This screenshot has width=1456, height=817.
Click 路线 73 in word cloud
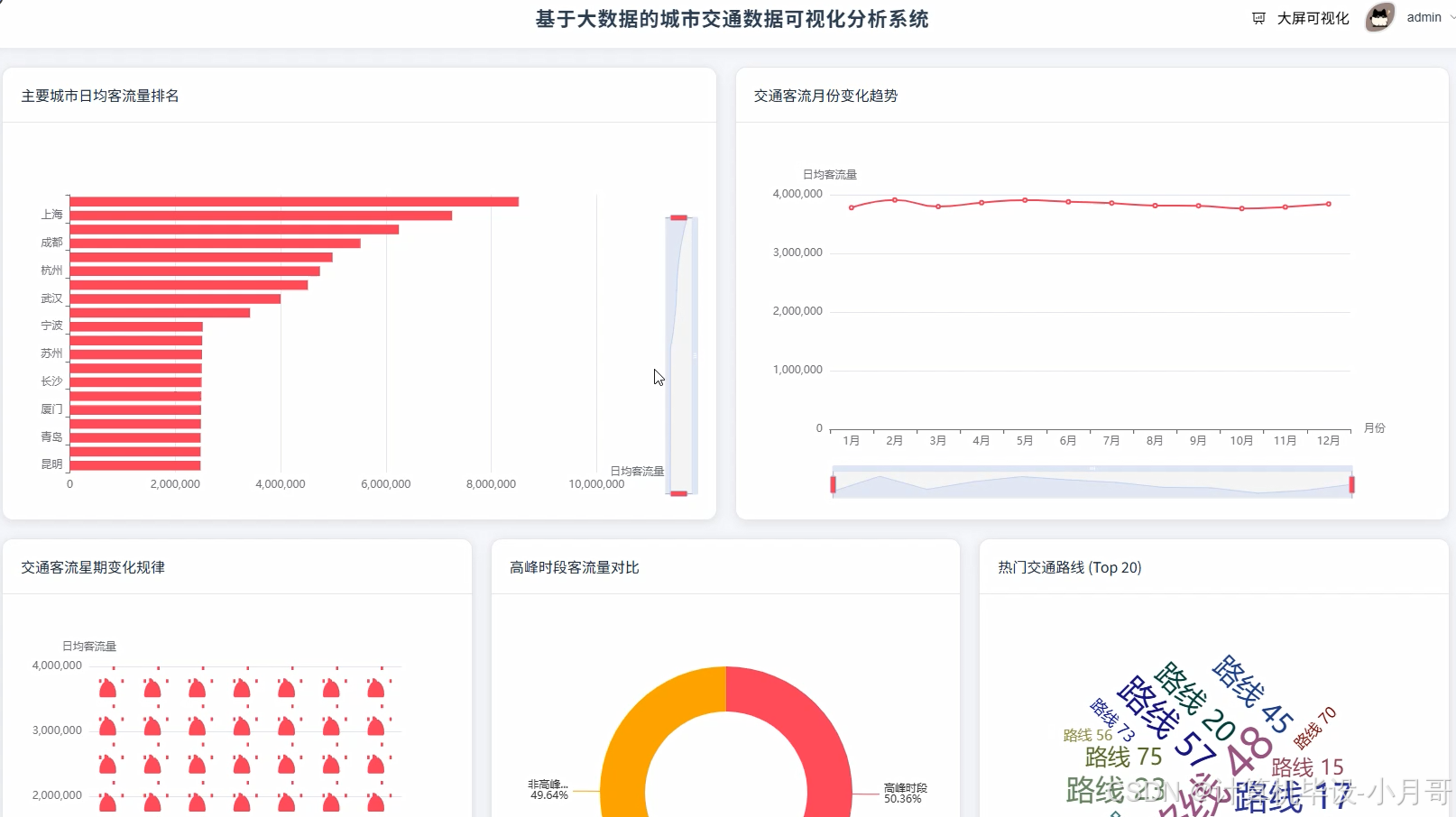pos(1112,720)
